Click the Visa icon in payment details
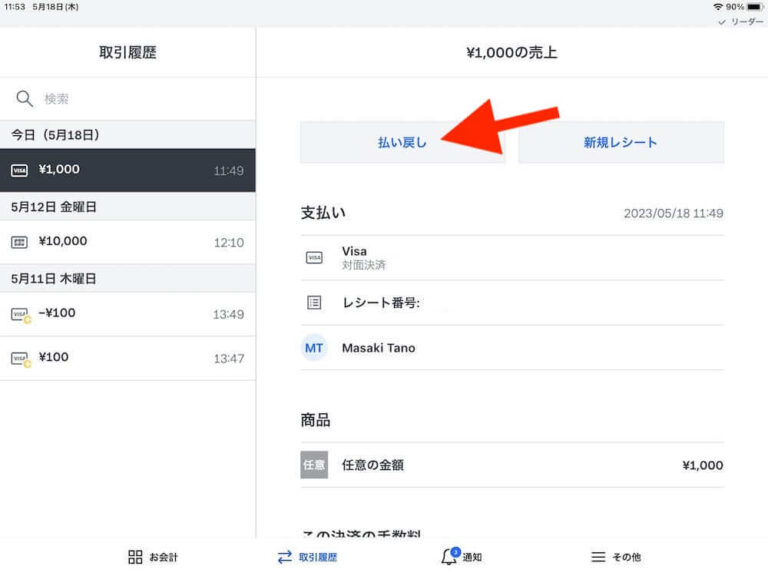The width and height of the screenshot is (768, 576). (314, 258)
